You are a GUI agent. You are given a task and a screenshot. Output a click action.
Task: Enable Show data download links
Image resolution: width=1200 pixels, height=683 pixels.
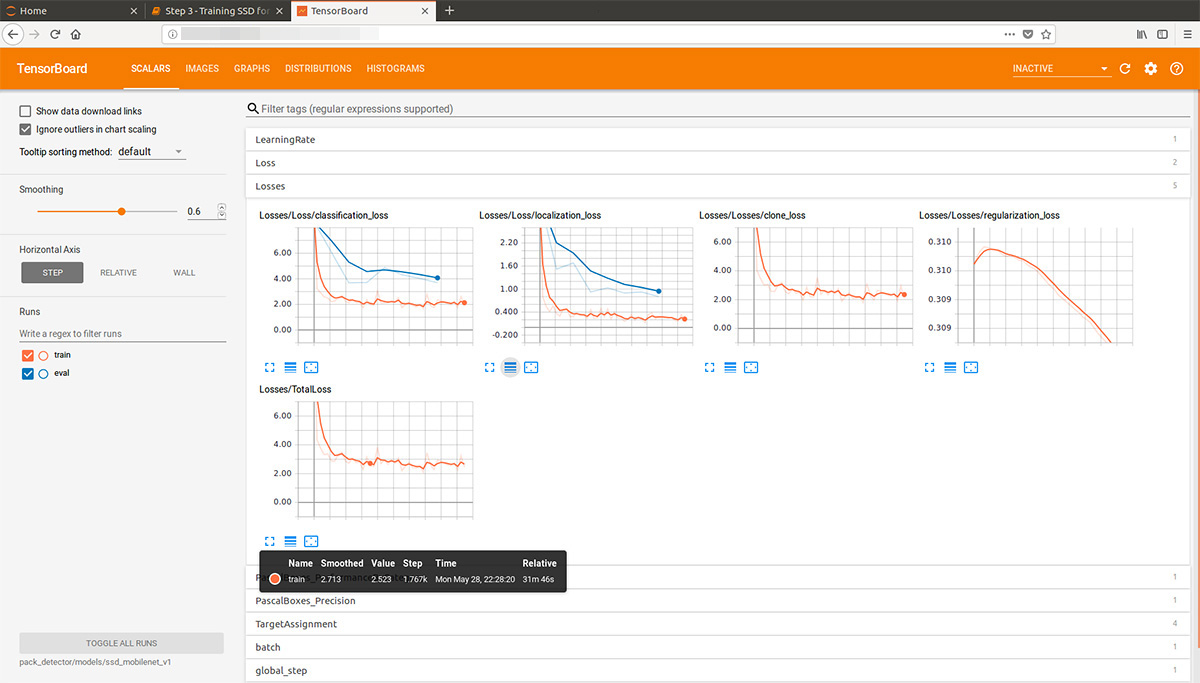coord(25,111)
